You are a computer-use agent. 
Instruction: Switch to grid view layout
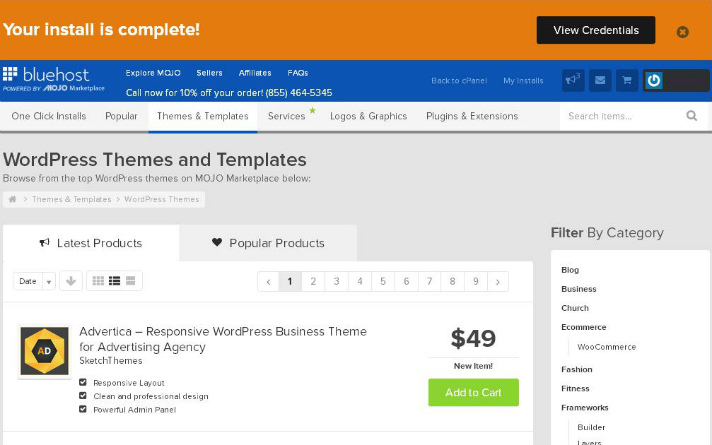pyautogui.click(x=98, y=281)
